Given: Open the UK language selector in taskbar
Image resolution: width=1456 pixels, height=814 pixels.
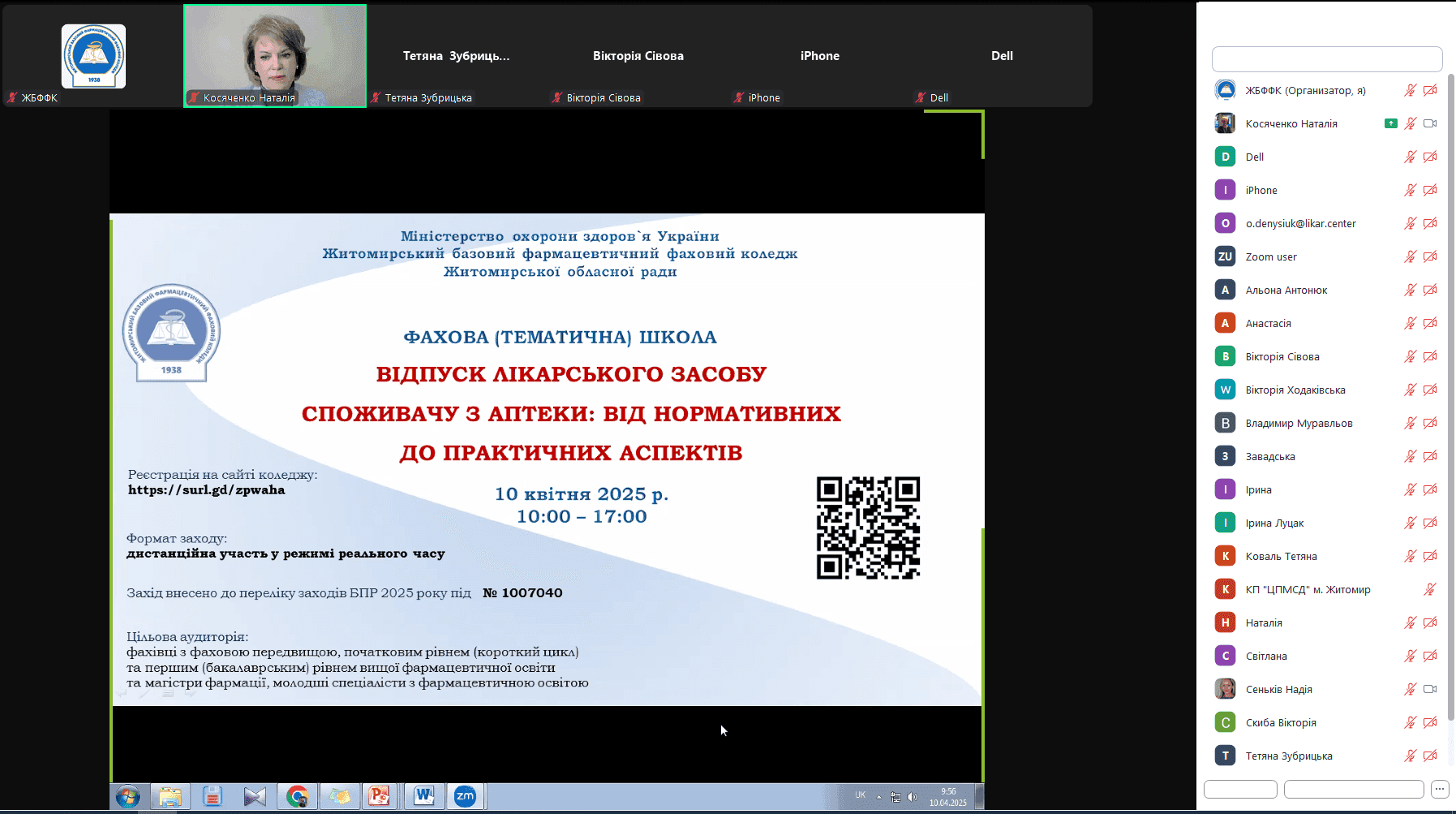Looking at the screenshot, I should (860, 795).
